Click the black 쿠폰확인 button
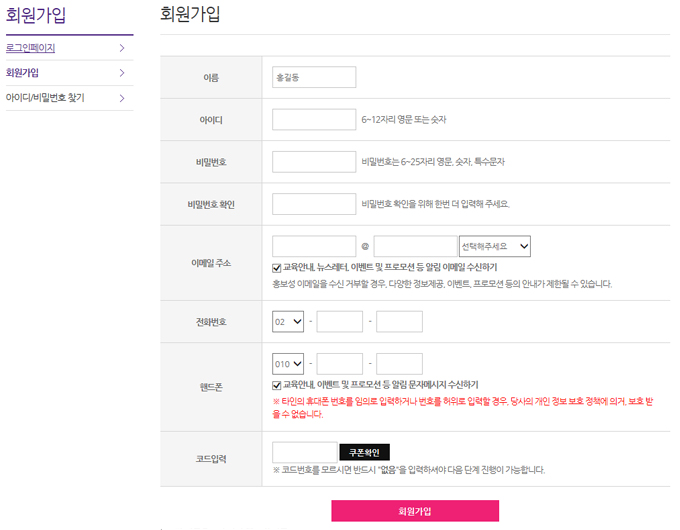680x530 pixels. pyautogui.click(x=365, y=453)
